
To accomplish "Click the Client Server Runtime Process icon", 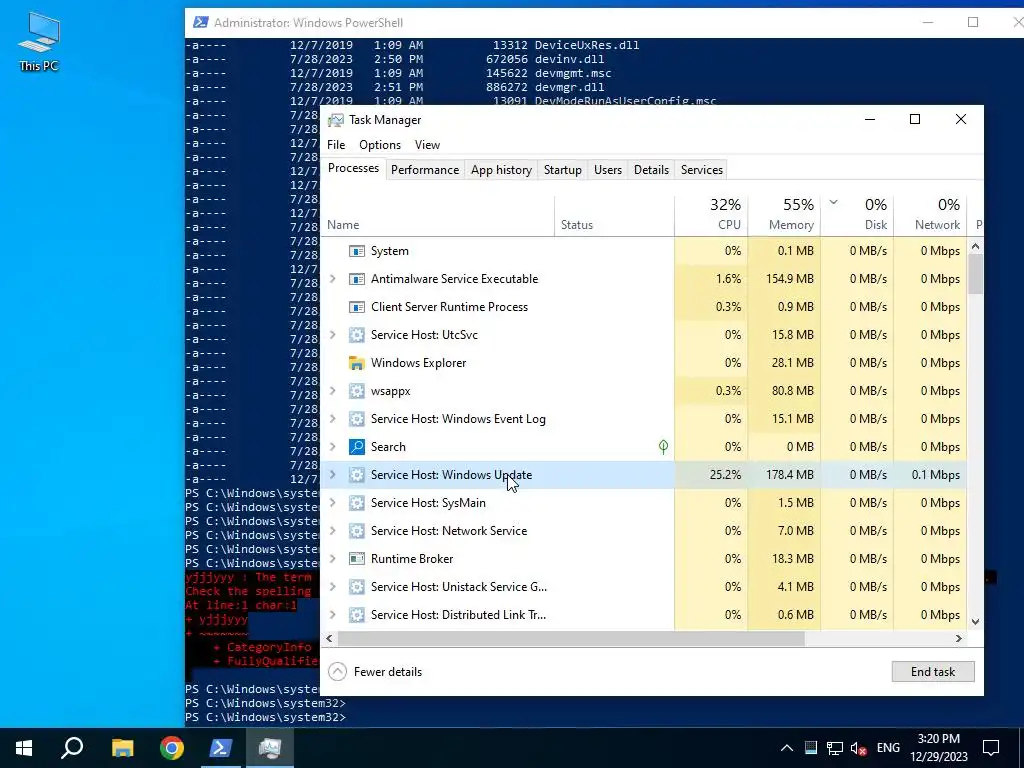I will click(x=357, y=307).
